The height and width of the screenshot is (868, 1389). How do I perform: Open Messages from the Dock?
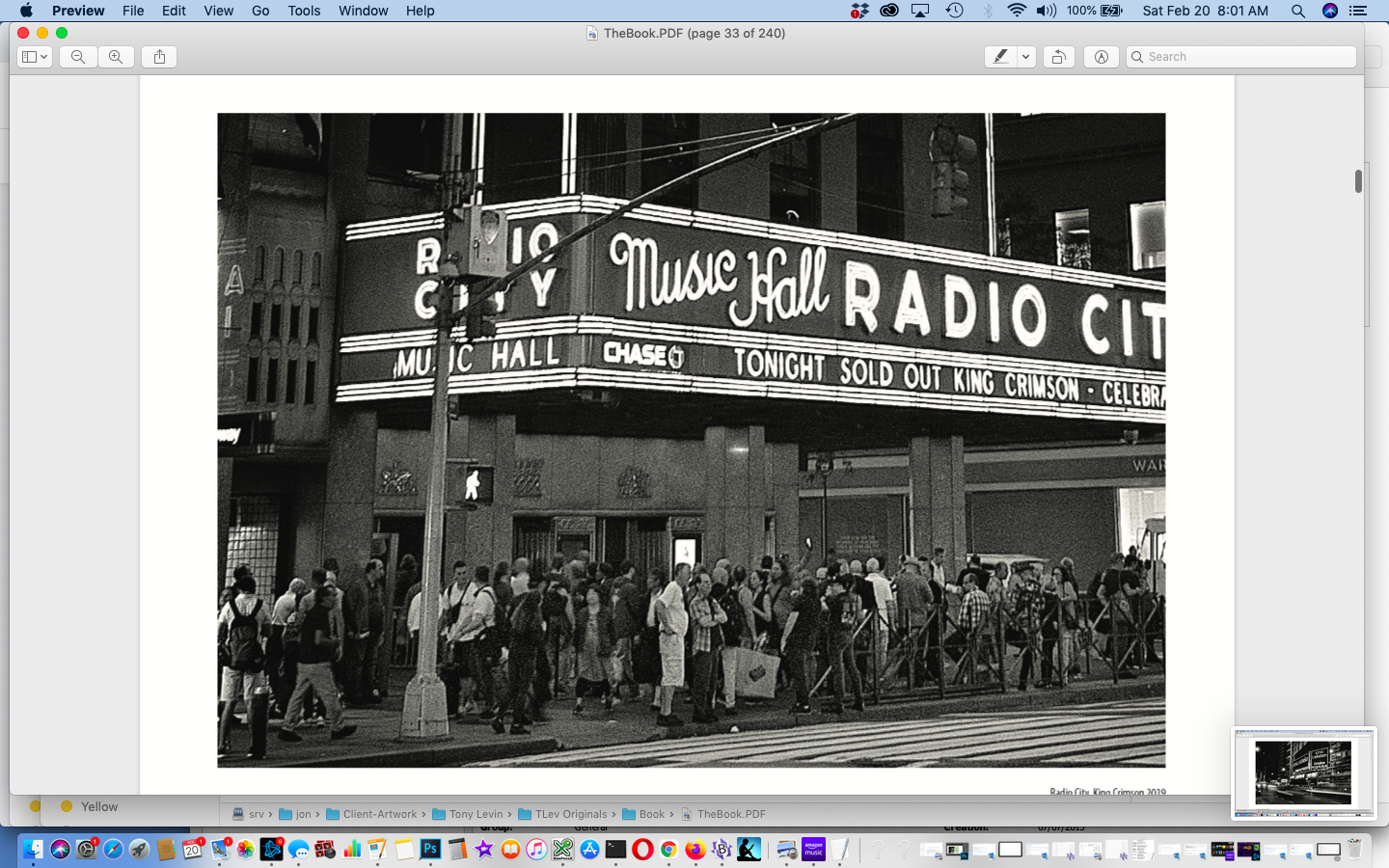click(298, 849)
